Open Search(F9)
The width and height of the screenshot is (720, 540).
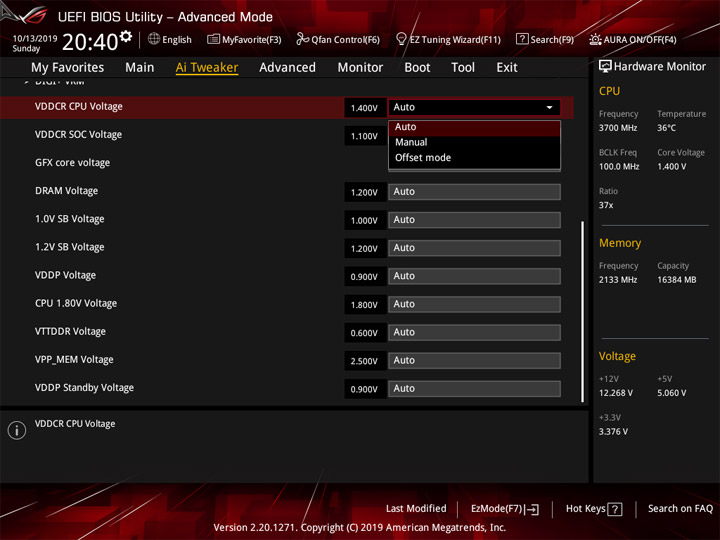click(545, 39)
